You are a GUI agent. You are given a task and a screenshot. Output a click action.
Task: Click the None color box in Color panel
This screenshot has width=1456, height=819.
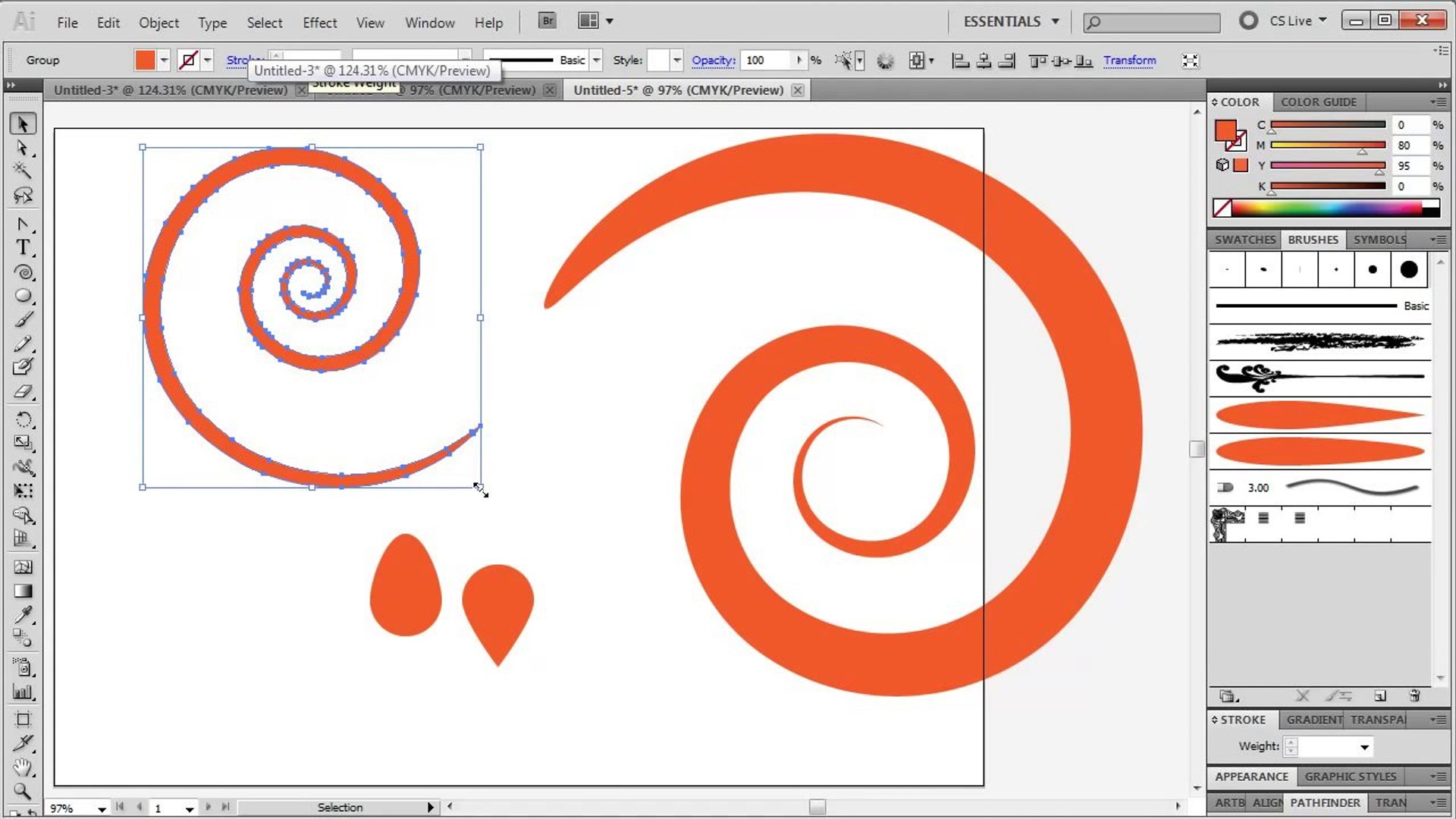[1222, 208]
